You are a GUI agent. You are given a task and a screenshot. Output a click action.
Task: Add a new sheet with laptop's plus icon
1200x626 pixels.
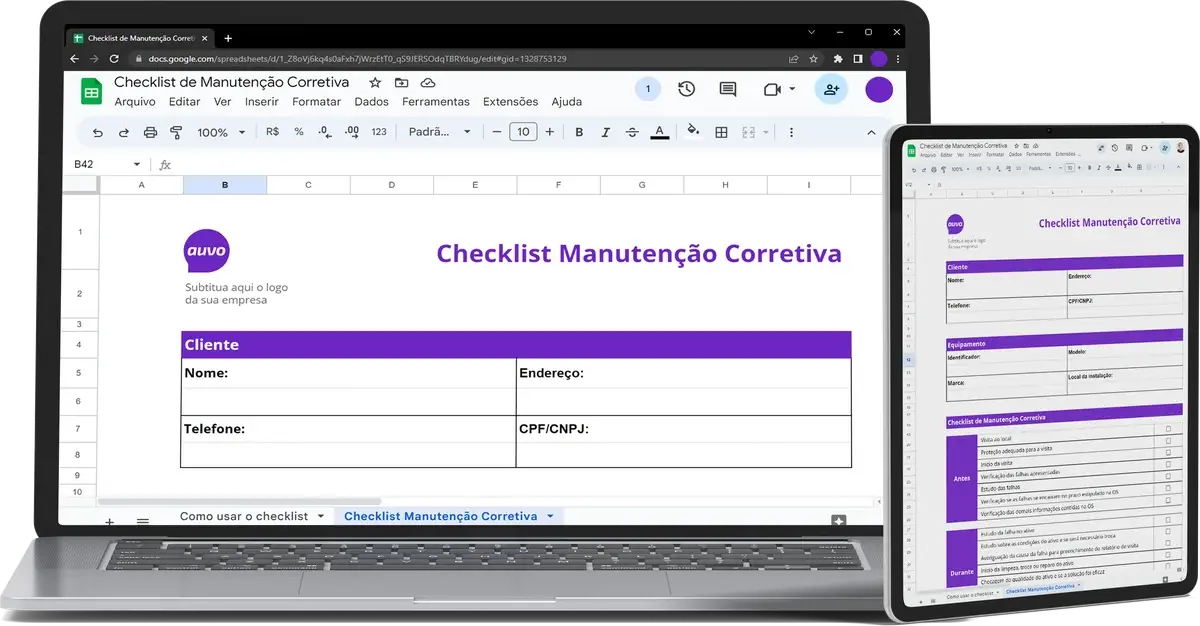109,521
